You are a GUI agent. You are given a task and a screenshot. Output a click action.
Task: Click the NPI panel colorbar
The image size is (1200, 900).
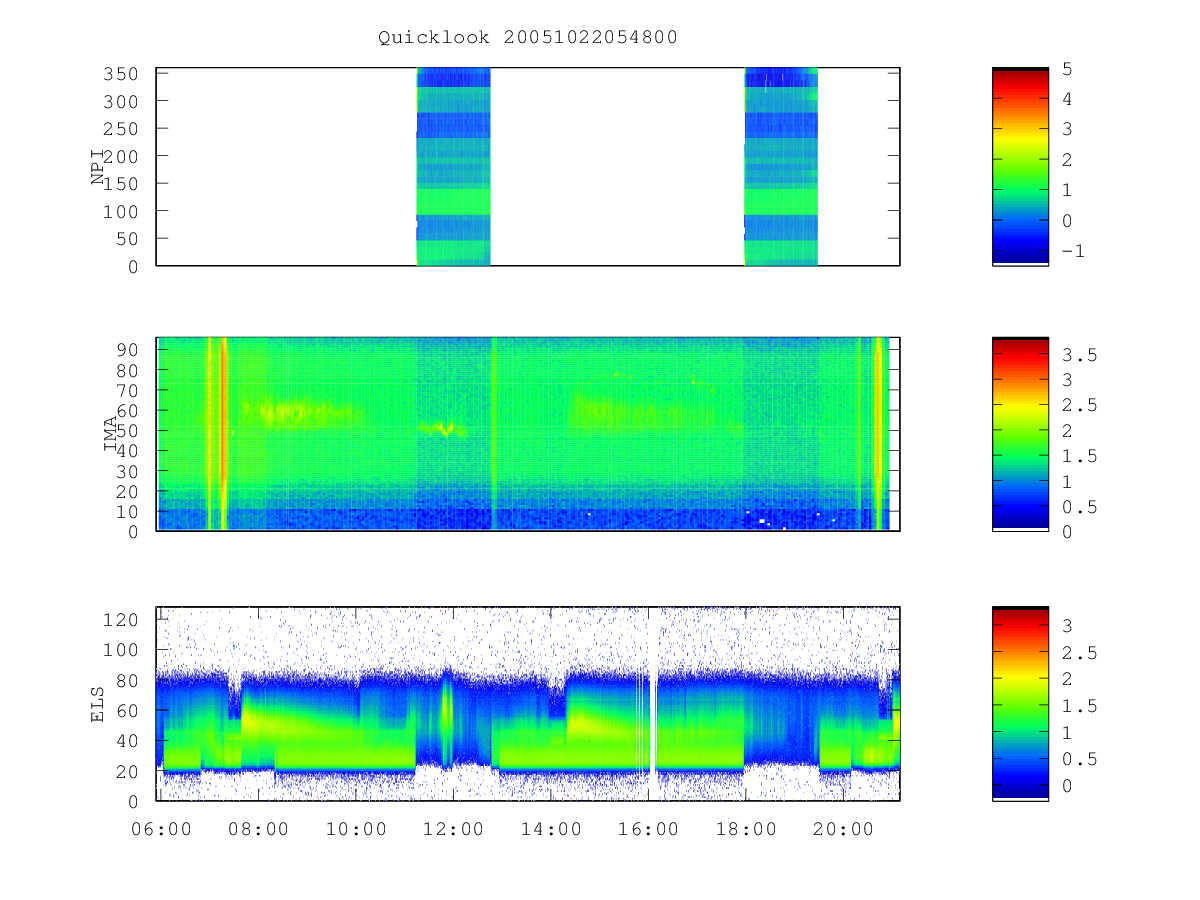coord(1020,166)
